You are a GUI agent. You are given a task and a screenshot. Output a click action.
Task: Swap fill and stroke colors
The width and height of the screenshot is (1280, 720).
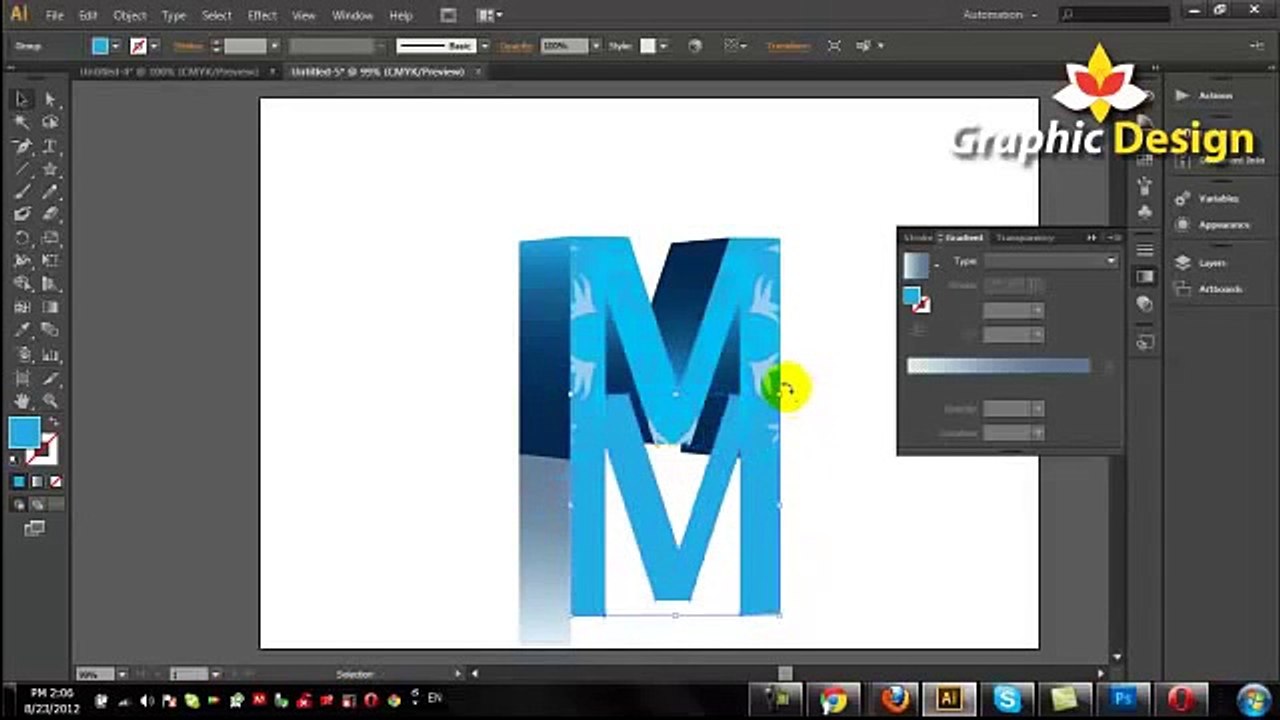52,423
